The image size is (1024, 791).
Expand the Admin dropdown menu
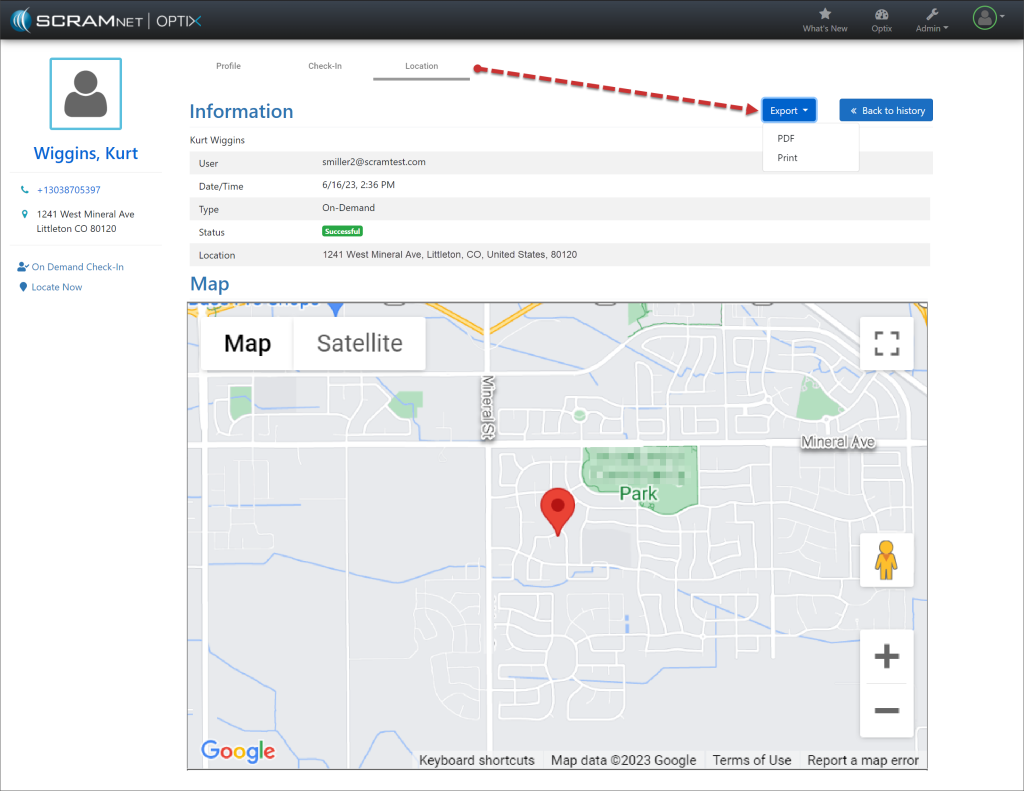tap(932, 20)
